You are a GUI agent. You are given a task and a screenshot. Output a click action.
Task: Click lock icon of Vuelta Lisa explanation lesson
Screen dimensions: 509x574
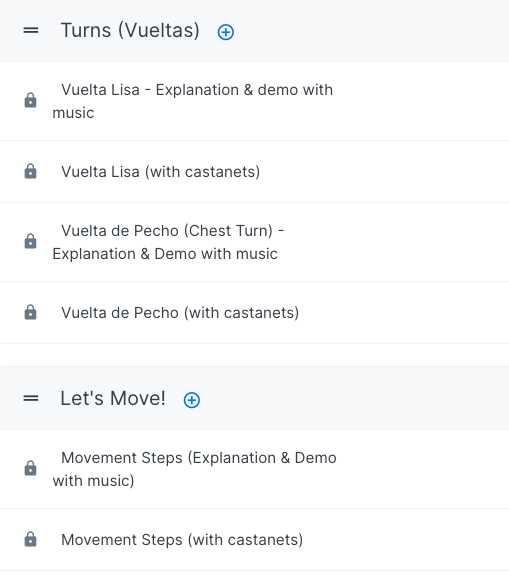click(30, 100)
